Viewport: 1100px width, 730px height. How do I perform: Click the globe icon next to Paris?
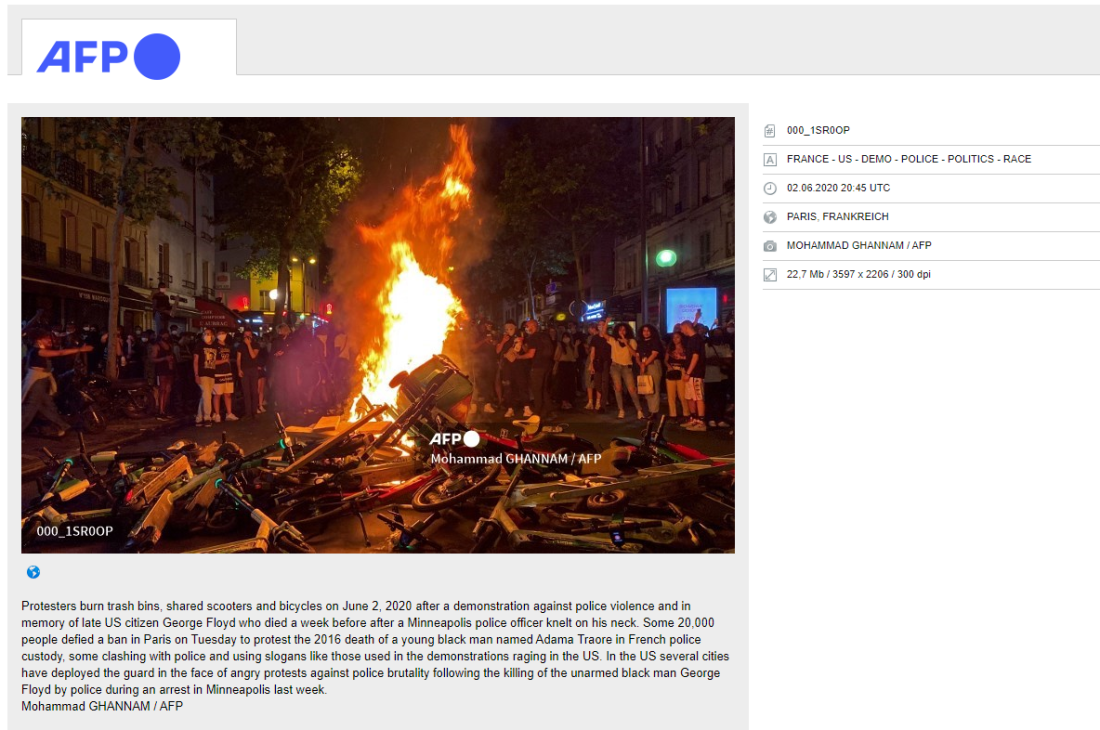tap(770, 217)
